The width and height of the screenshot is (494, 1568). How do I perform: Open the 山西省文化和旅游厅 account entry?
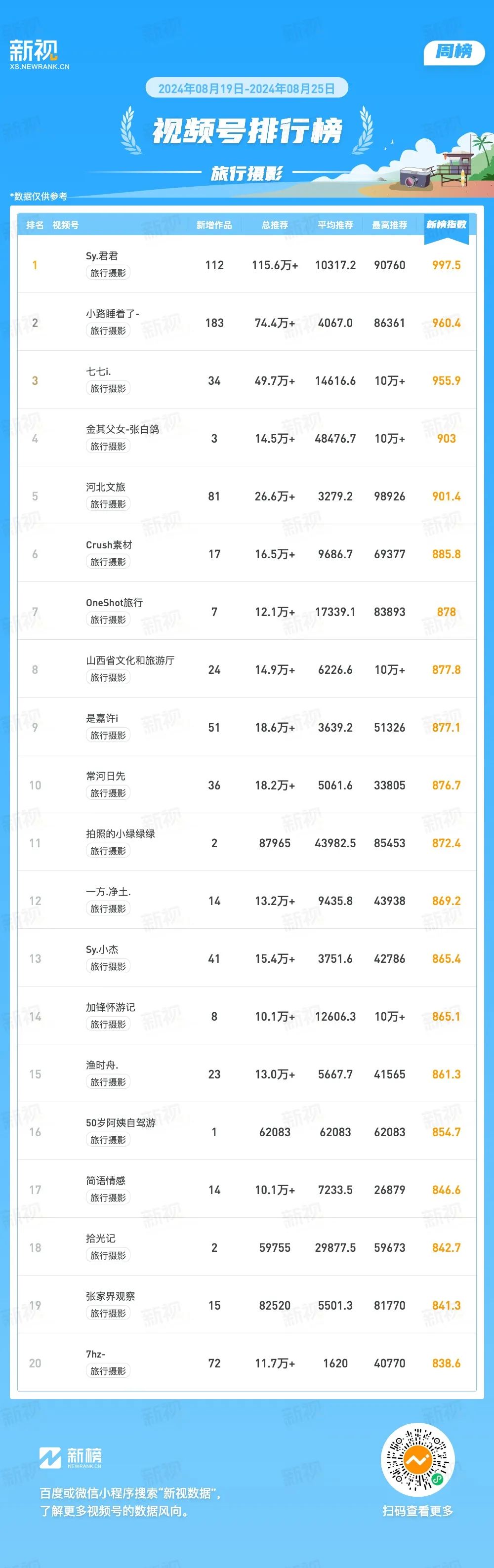click(x=129, y=660)
